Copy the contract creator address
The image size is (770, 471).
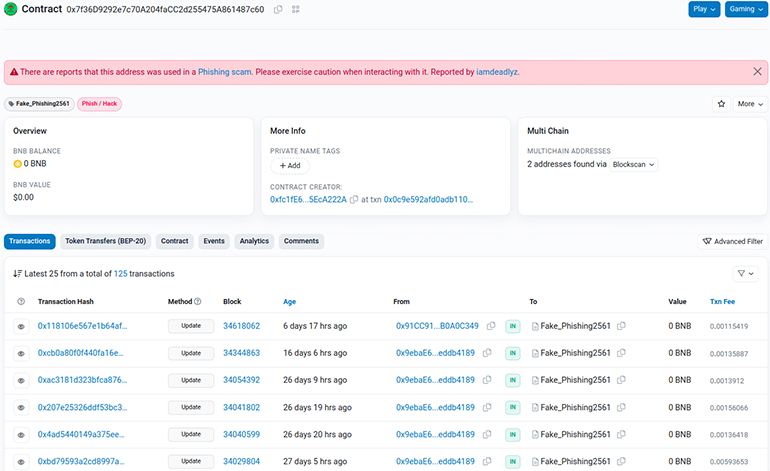[x=354, y=199]
